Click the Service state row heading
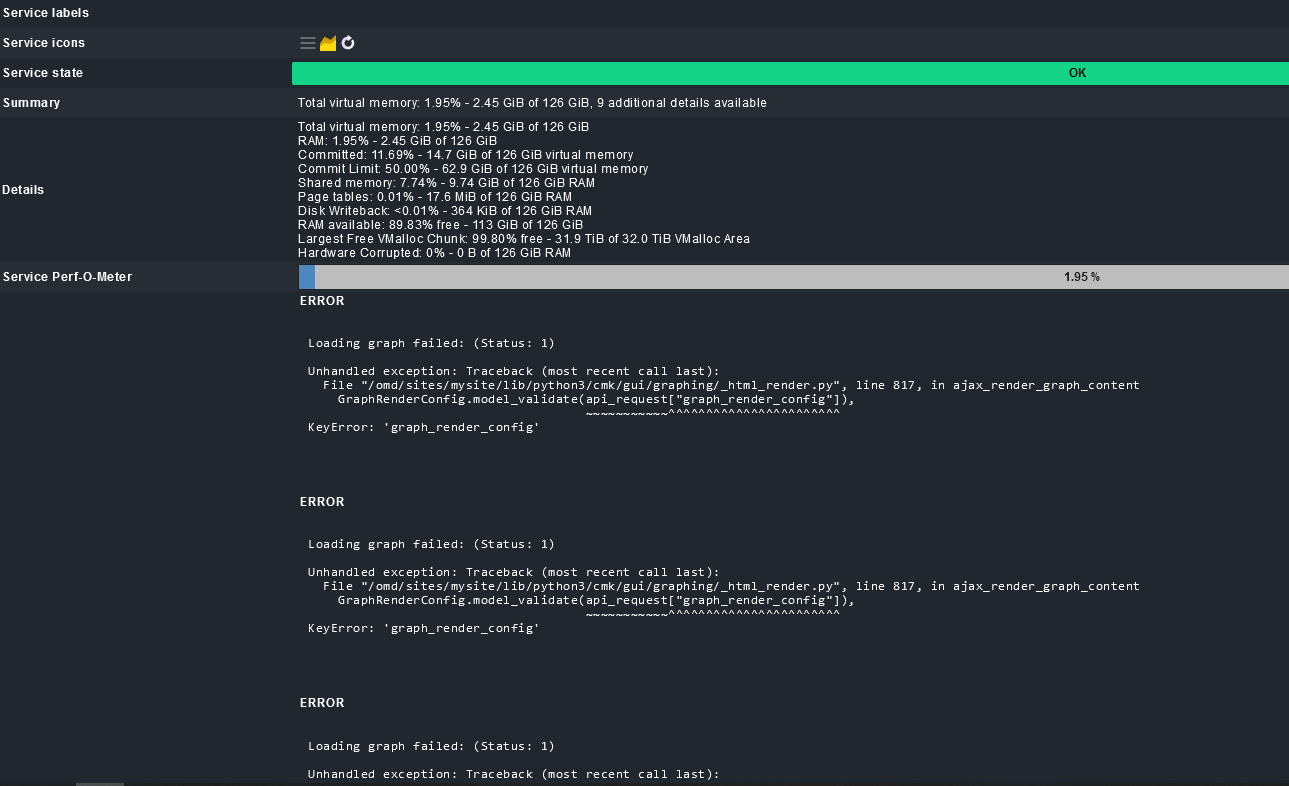The image size is (1289, 786). coord(43,73)
